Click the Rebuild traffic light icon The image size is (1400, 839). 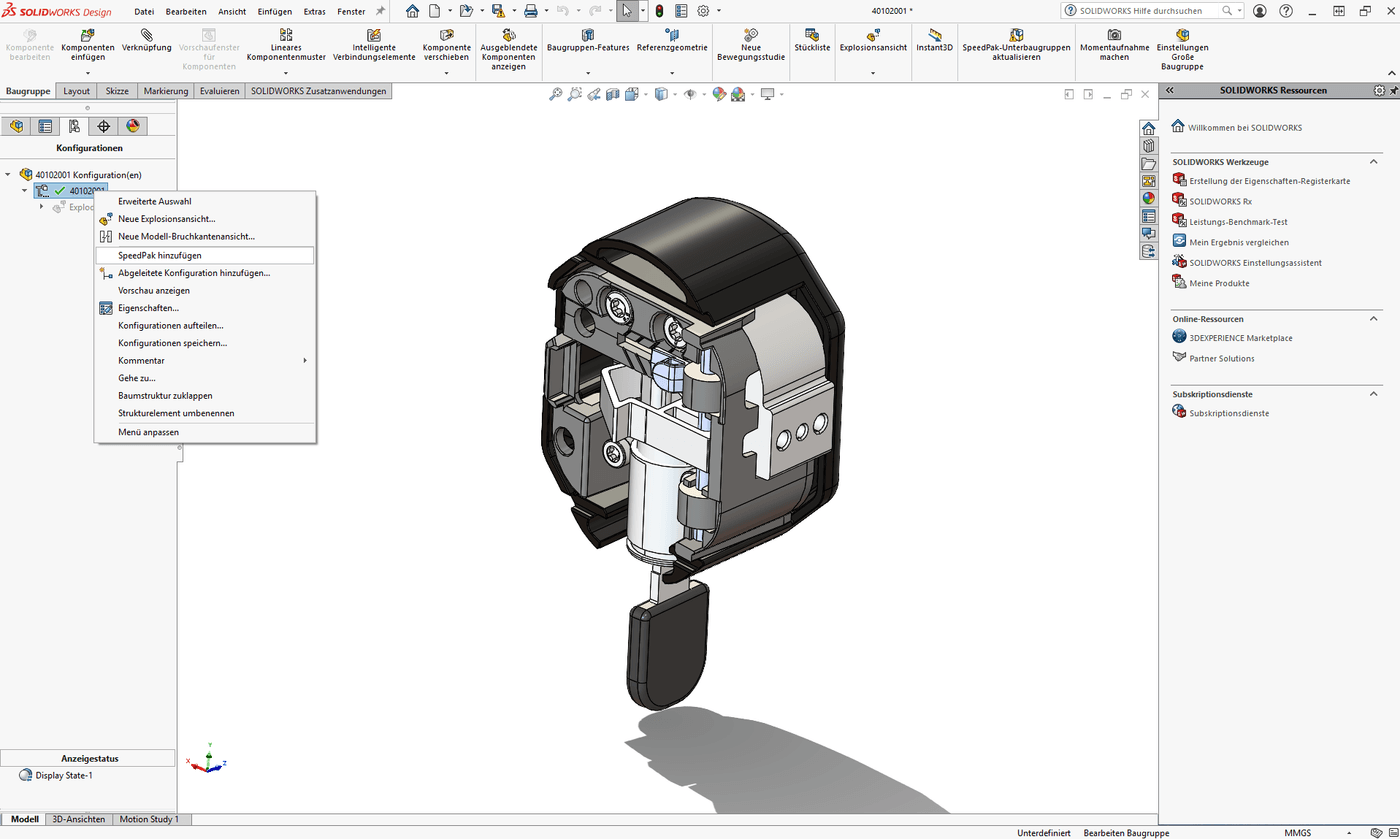(658, 11)
